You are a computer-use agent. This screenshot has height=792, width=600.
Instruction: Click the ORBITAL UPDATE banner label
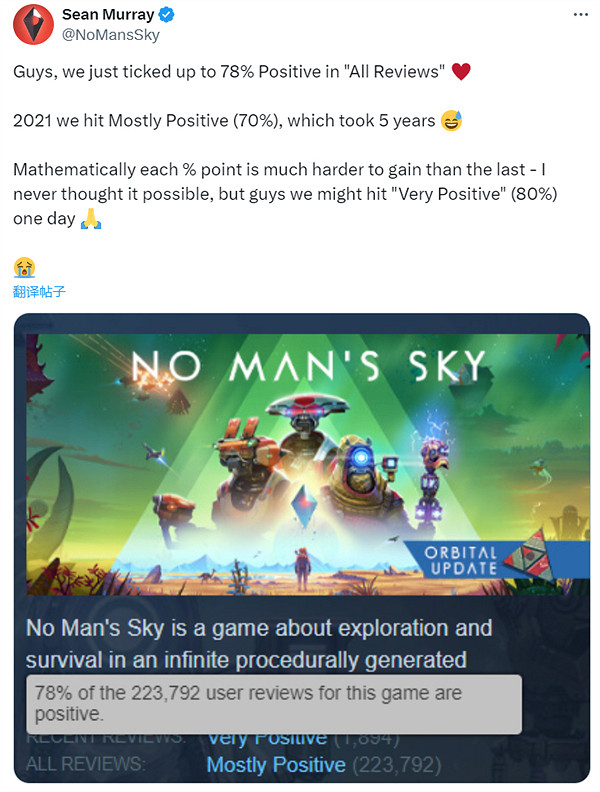(x=461, y=560)
